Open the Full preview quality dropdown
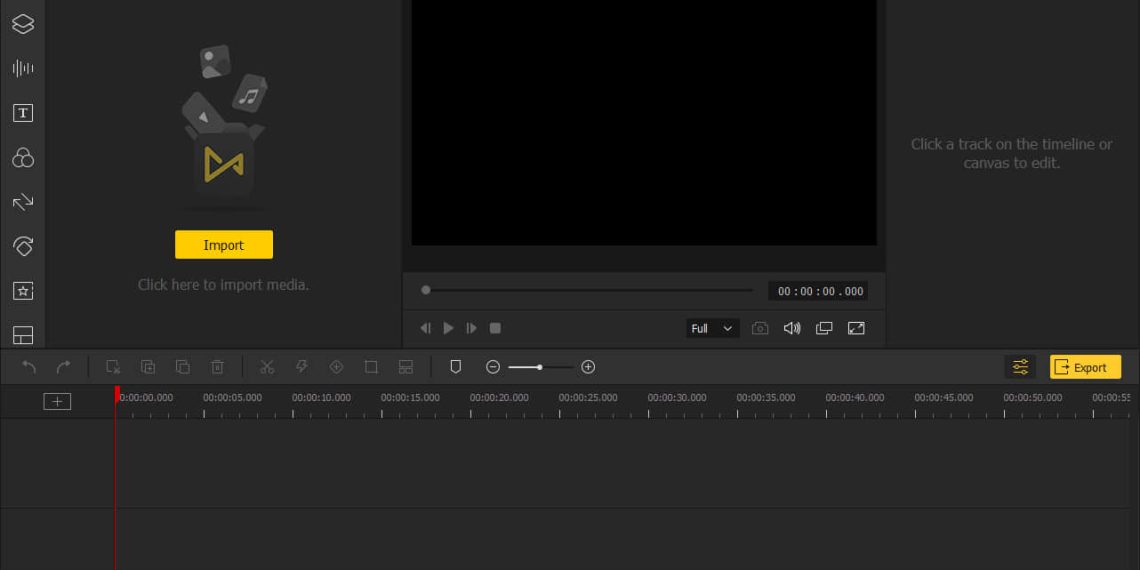The width and height of the screenshot is (1140, 570). (x=712, y=328)
